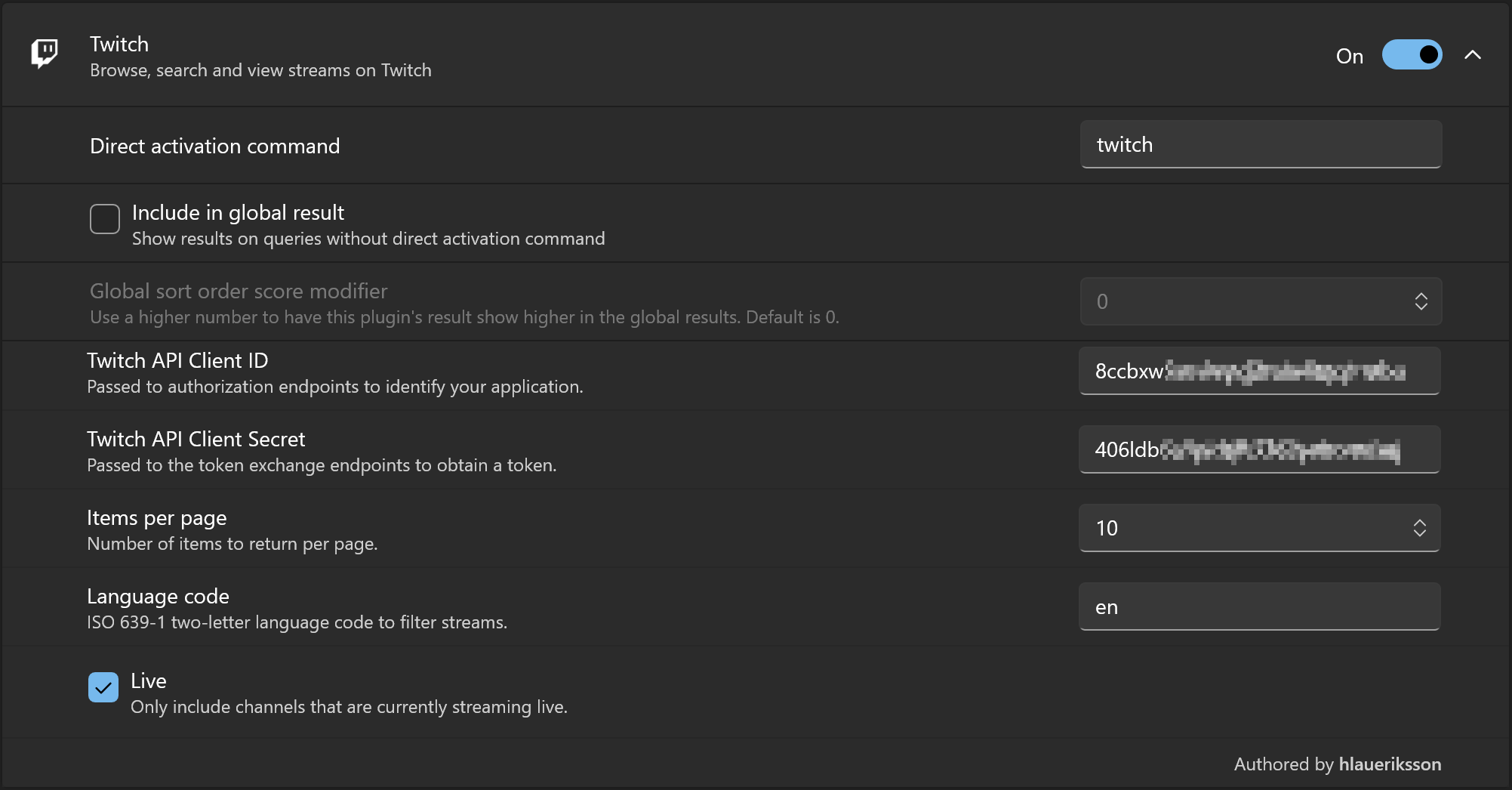Click 'Passed to authorization endpoints' description text
Image resolution: width=1512 pixels, height=790 pixels.
334,387
